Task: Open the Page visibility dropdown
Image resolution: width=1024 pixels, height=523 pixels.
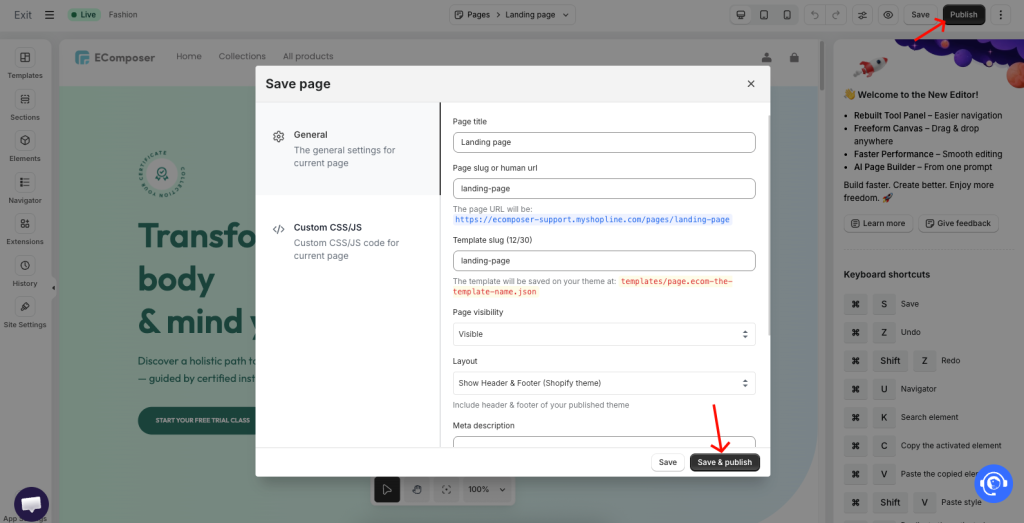Action: pos(603,334)
